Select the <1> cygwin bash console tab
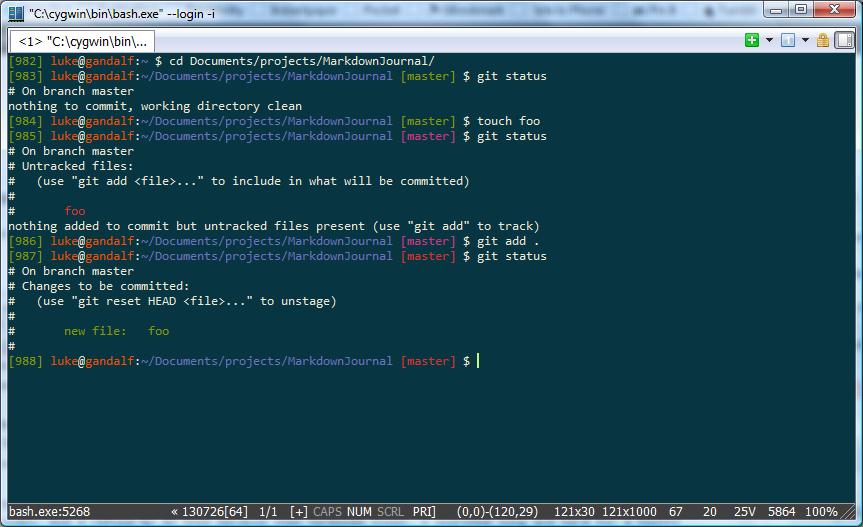The width and height of the screenshot is (863, 527). pos(82,41)
